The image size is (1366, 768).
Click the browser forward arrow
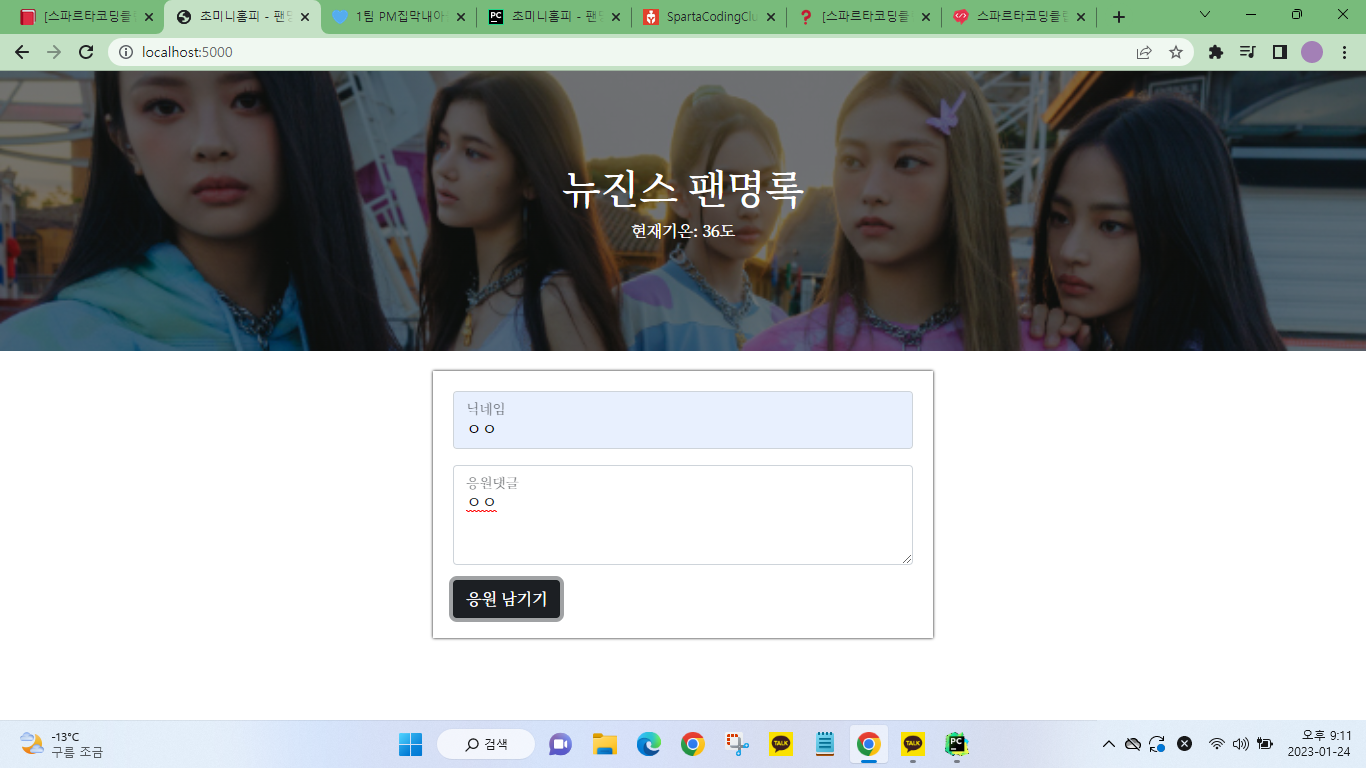click(x=54, y=52)
